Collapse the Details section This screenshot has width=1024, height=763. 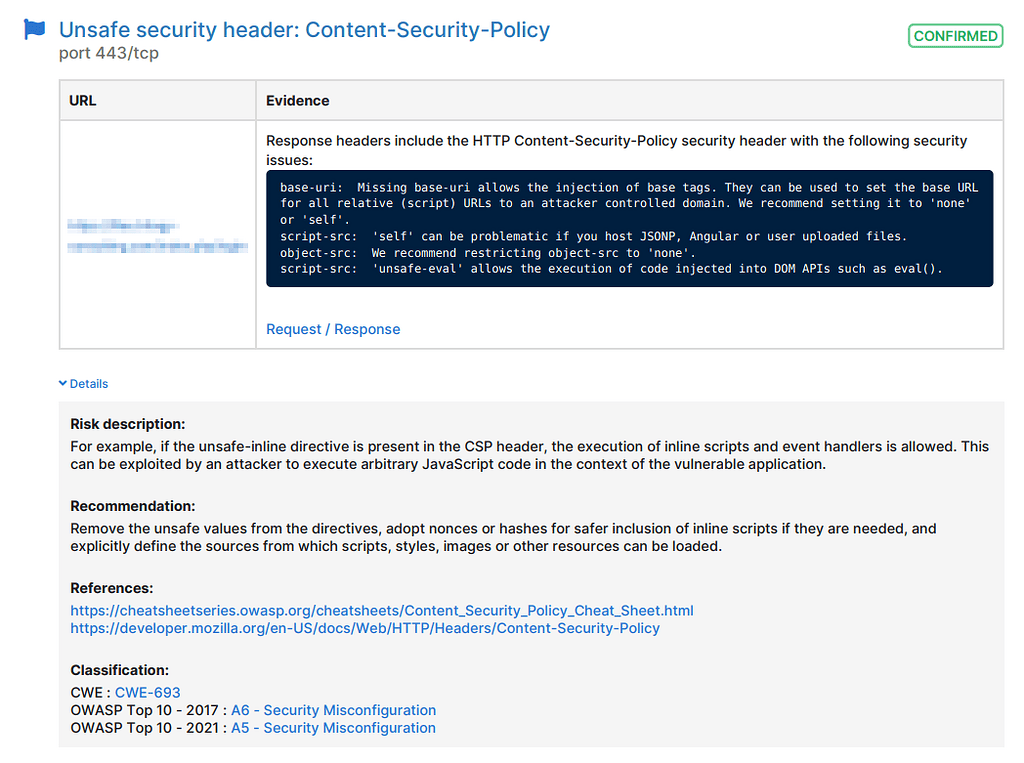point(83,384)
